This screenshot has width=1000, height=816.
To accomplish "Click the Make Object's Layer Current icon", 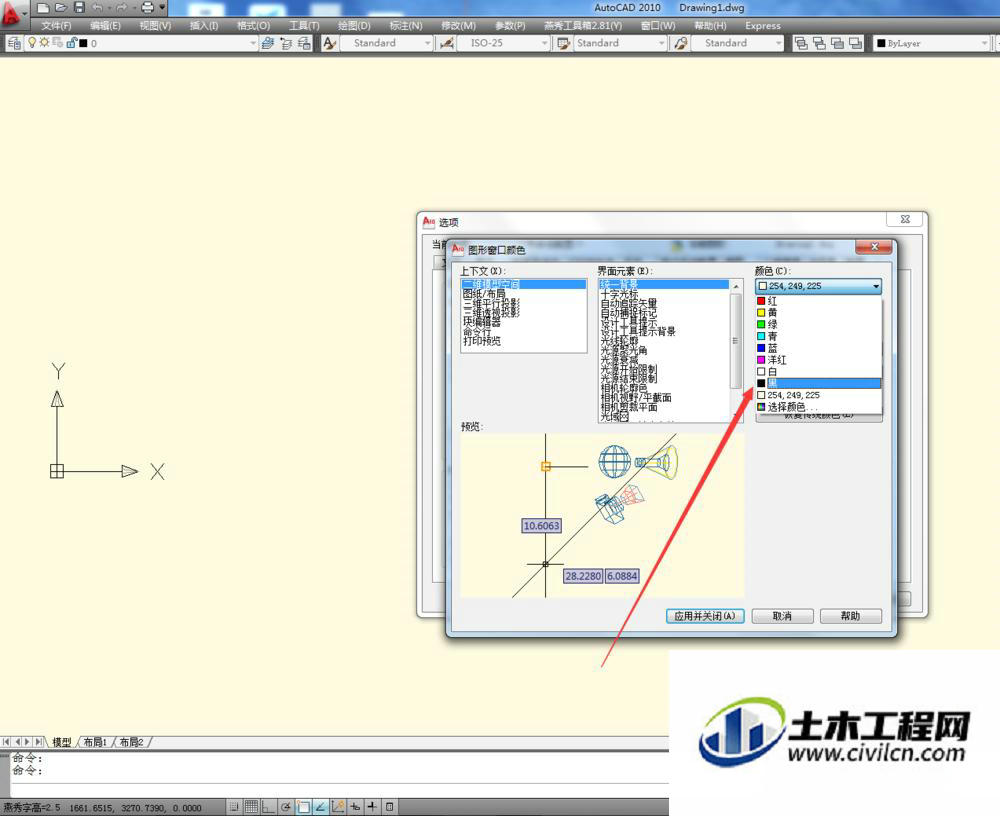I will pyautogui.click(x=268, y=43).
